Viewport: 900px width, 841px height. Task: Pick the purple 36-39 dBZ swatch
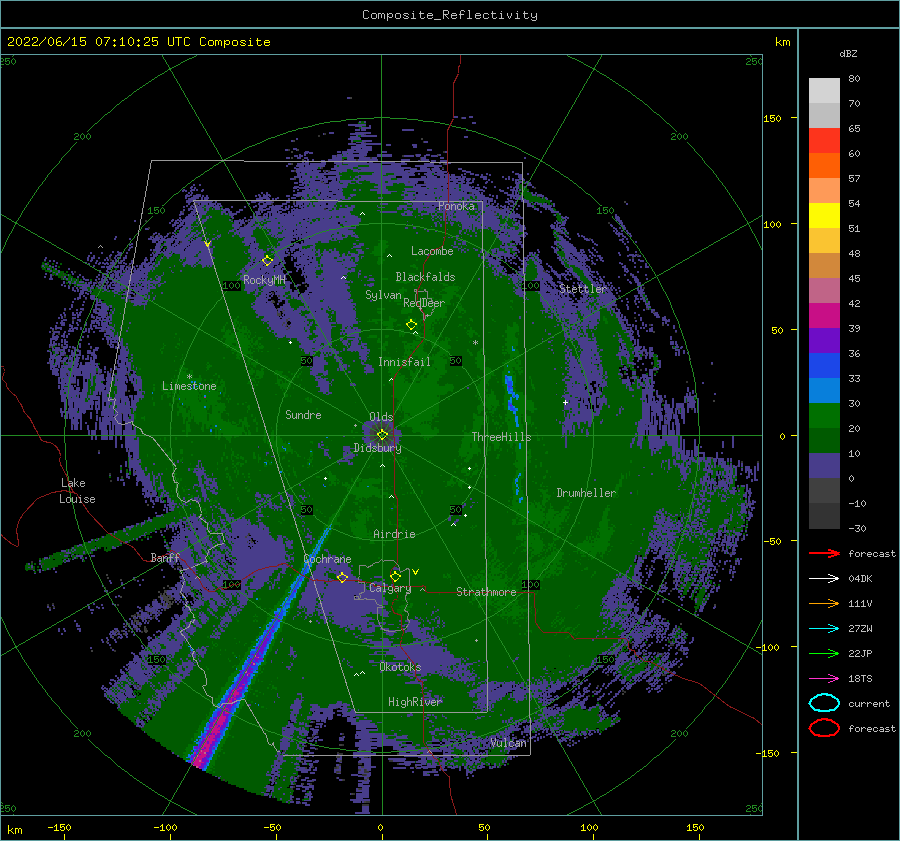click(824, 340)
